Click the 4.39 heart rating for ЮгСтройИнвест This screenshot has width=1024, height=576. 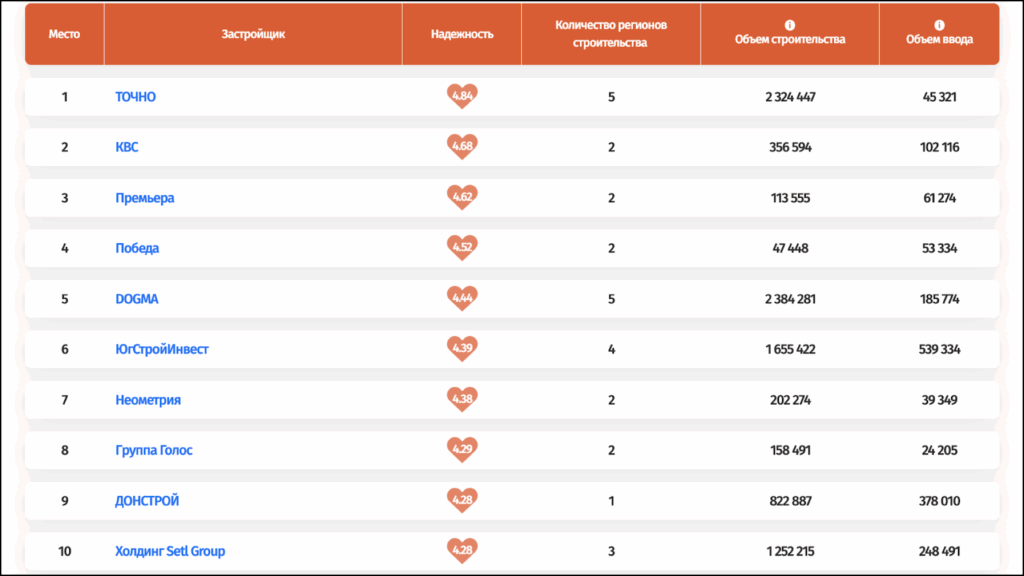pos(462,349)
